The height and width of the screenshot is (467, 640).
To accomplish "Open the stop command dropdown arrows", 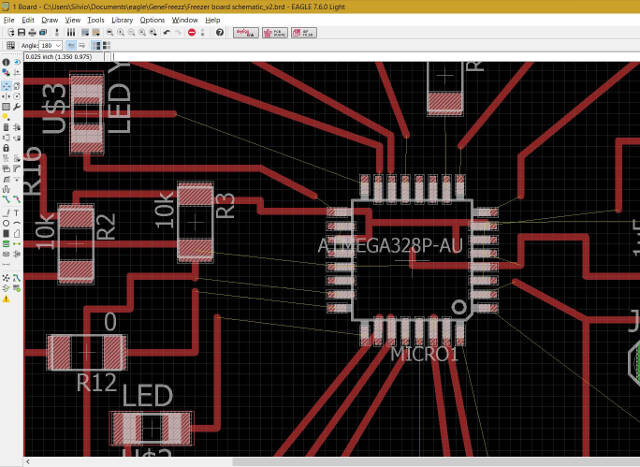I will [x=202, y=33].
